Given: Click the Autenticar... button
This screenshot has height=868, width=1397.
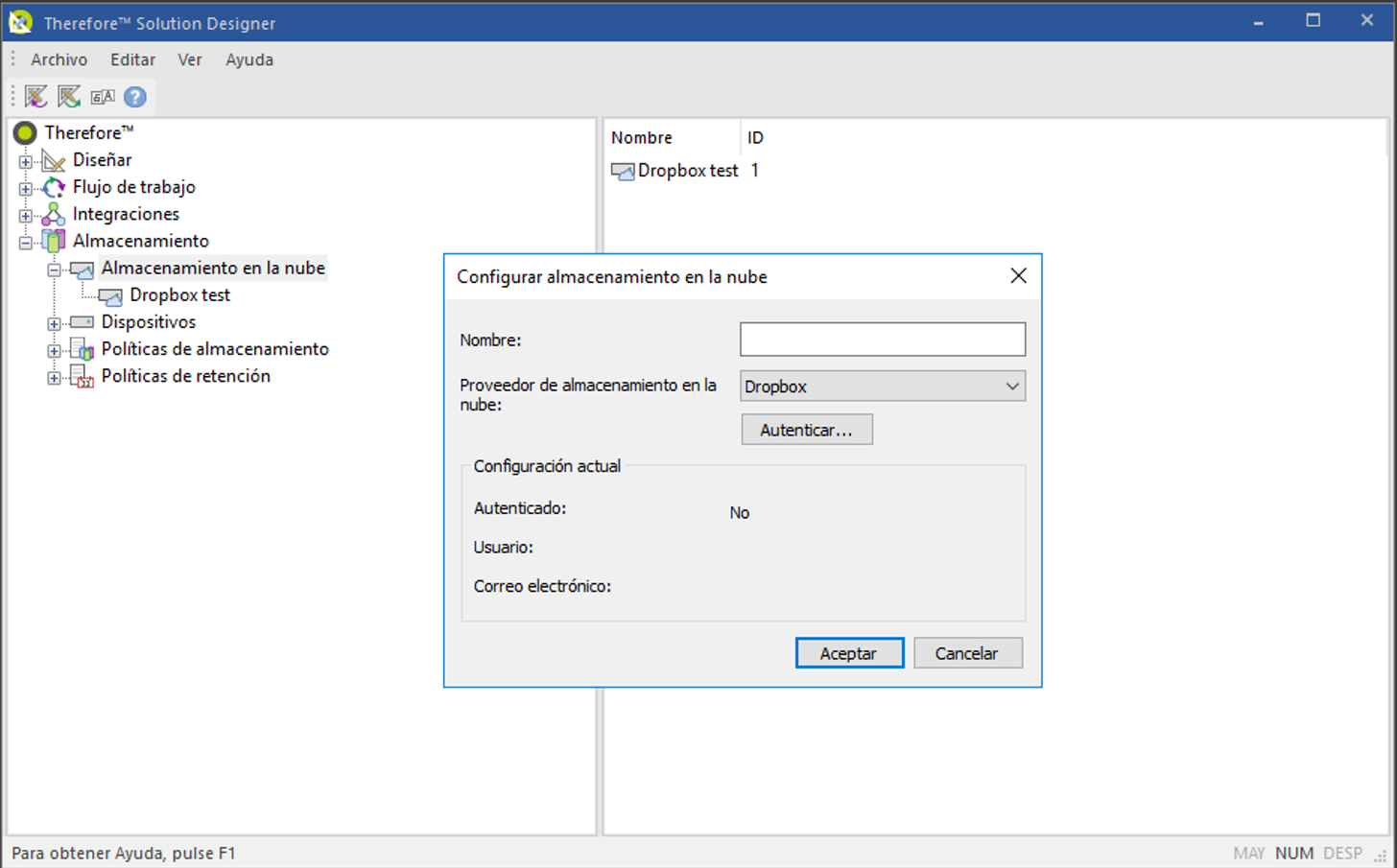Looking at the screenshot, I should tap(807, 430).
